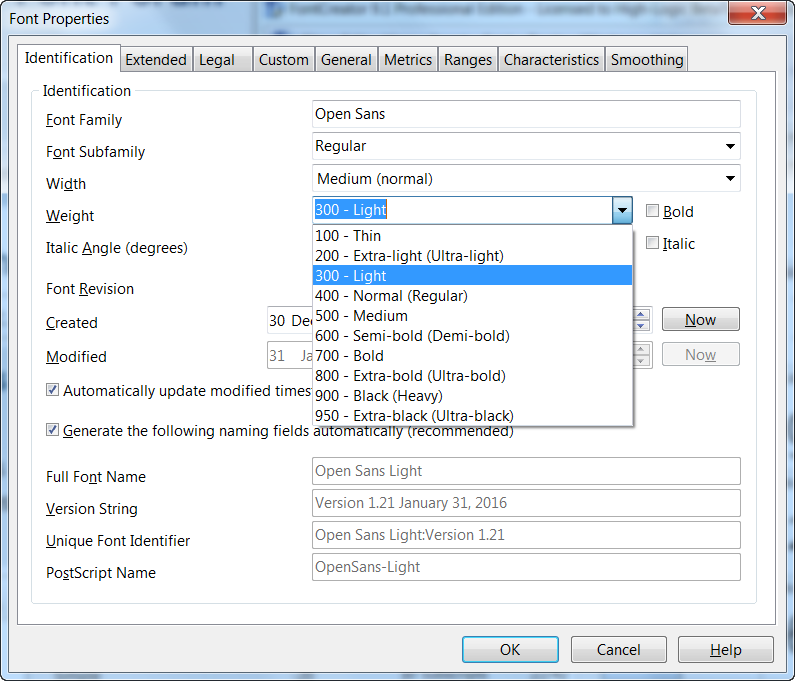The height and width of the screenshot is (681, 795).
Task: Enable the Italic checkbox
Action: pyautogui.click(x=652, y=242)
